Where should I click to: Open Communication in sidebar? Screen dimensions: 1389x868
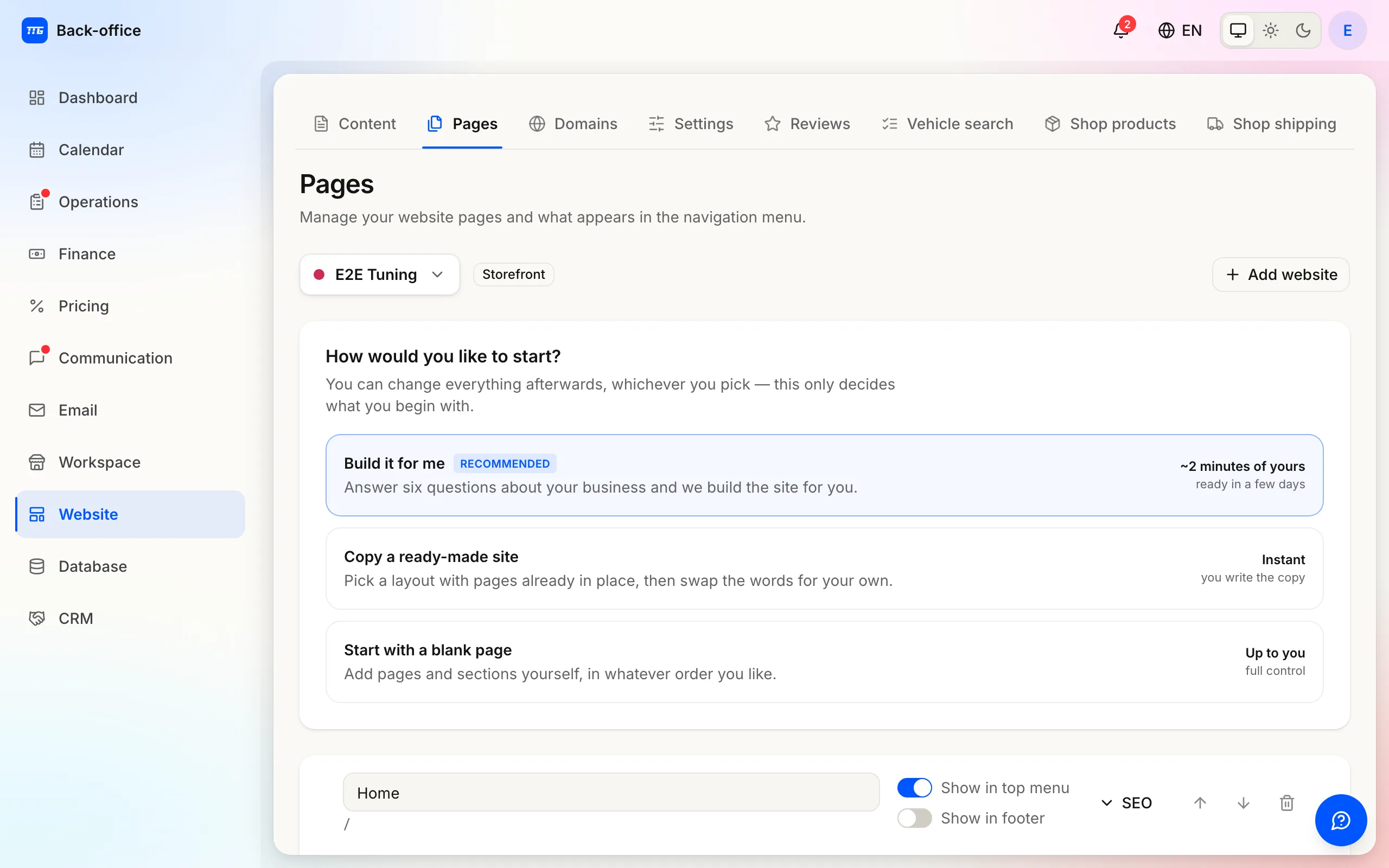coord(130,358)
